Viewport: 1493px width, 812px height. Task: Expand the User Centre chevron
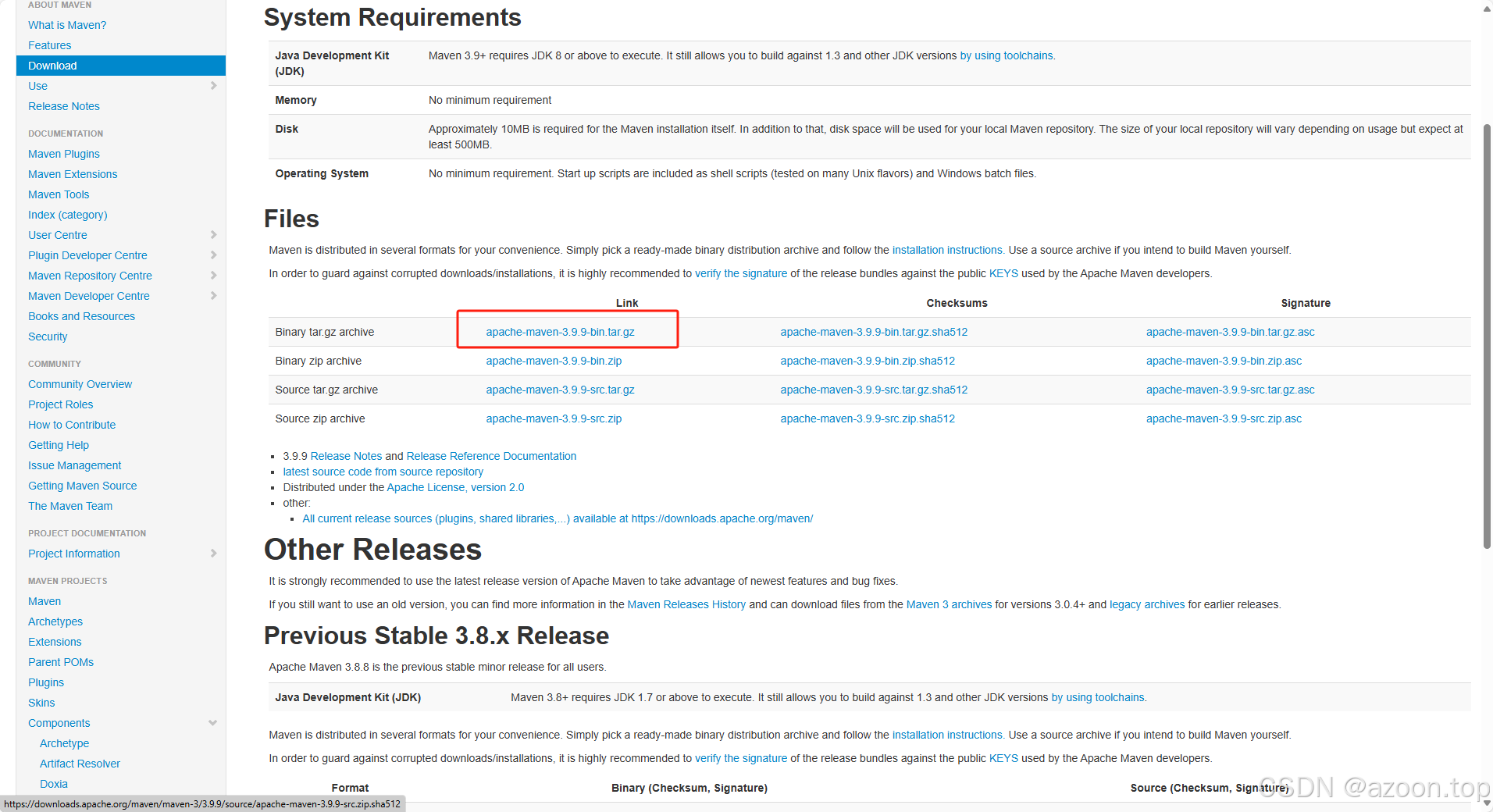213,235
